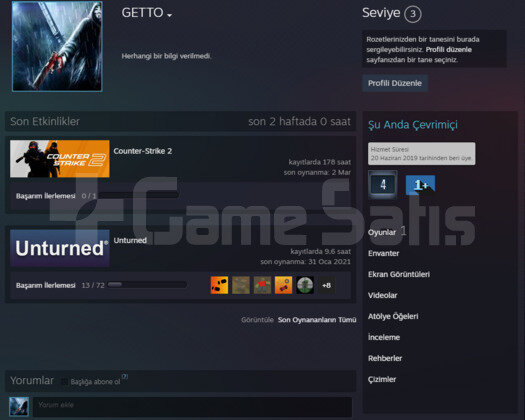The image size is (525, 420).
Task: Click the Counter-Strike 2 Başarım İlerlemesi text
Action: click(46, 196)
